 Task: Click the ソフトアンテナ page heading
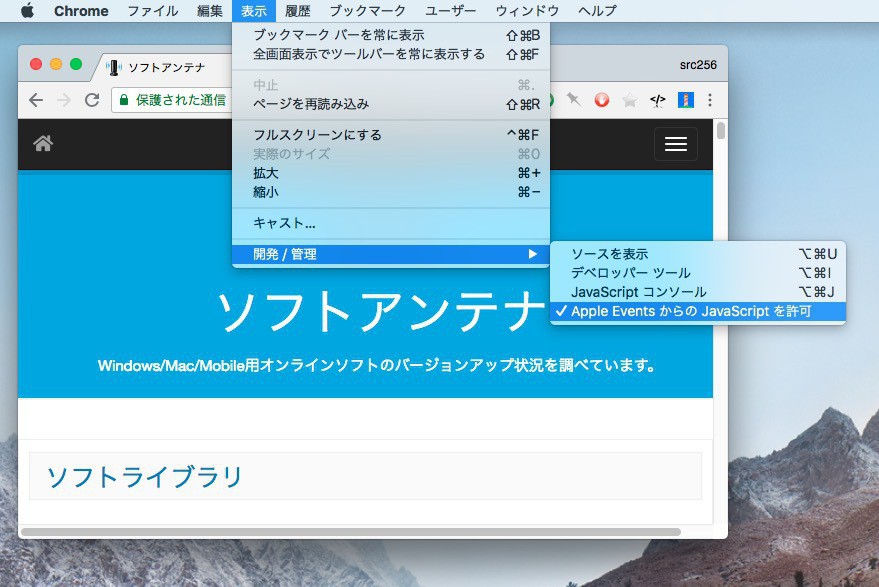tap(381, 312)
